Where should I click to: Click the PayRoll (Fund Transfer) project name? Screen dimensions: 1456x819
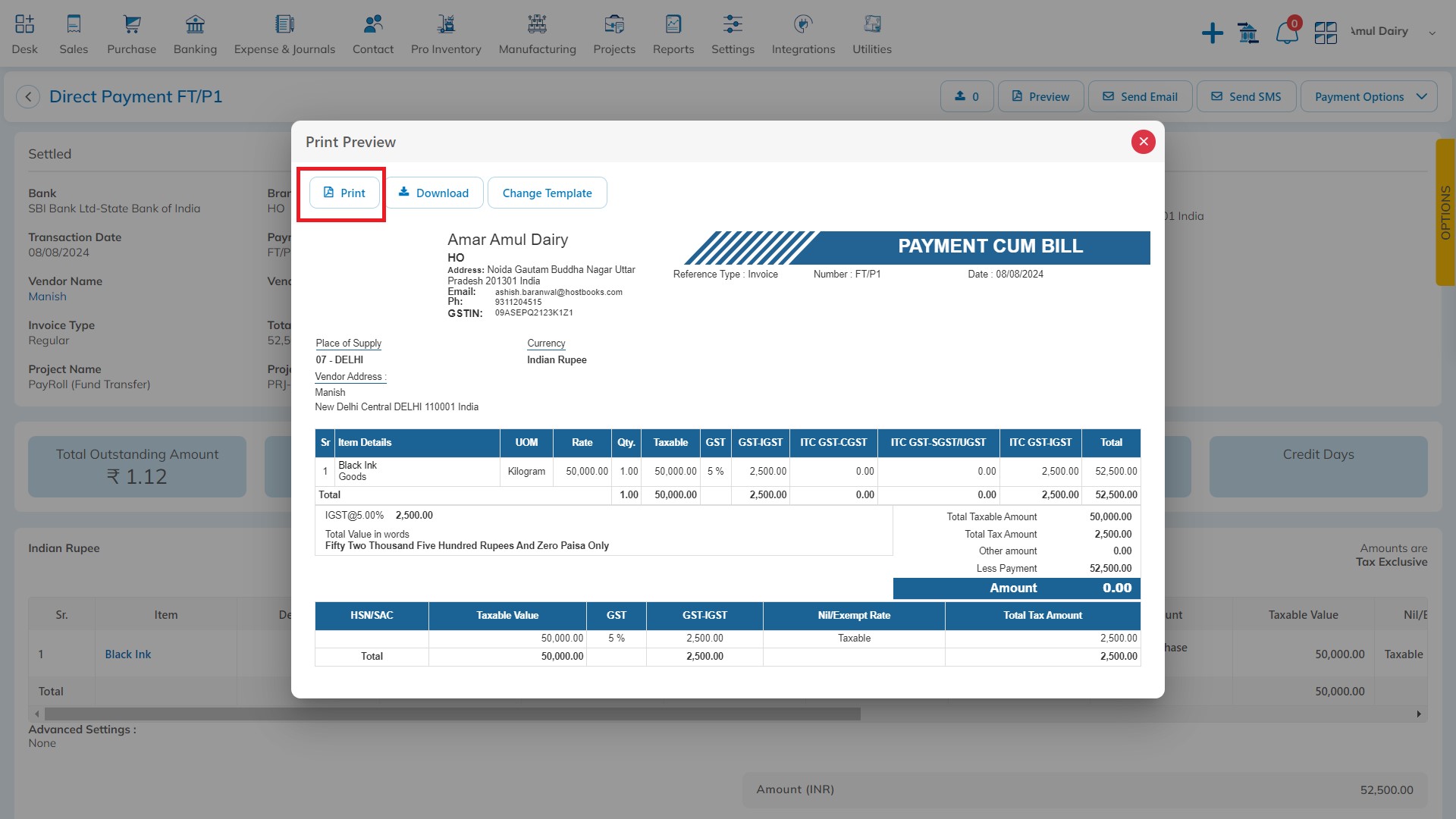pyautogui.click(x=89, y=384)
